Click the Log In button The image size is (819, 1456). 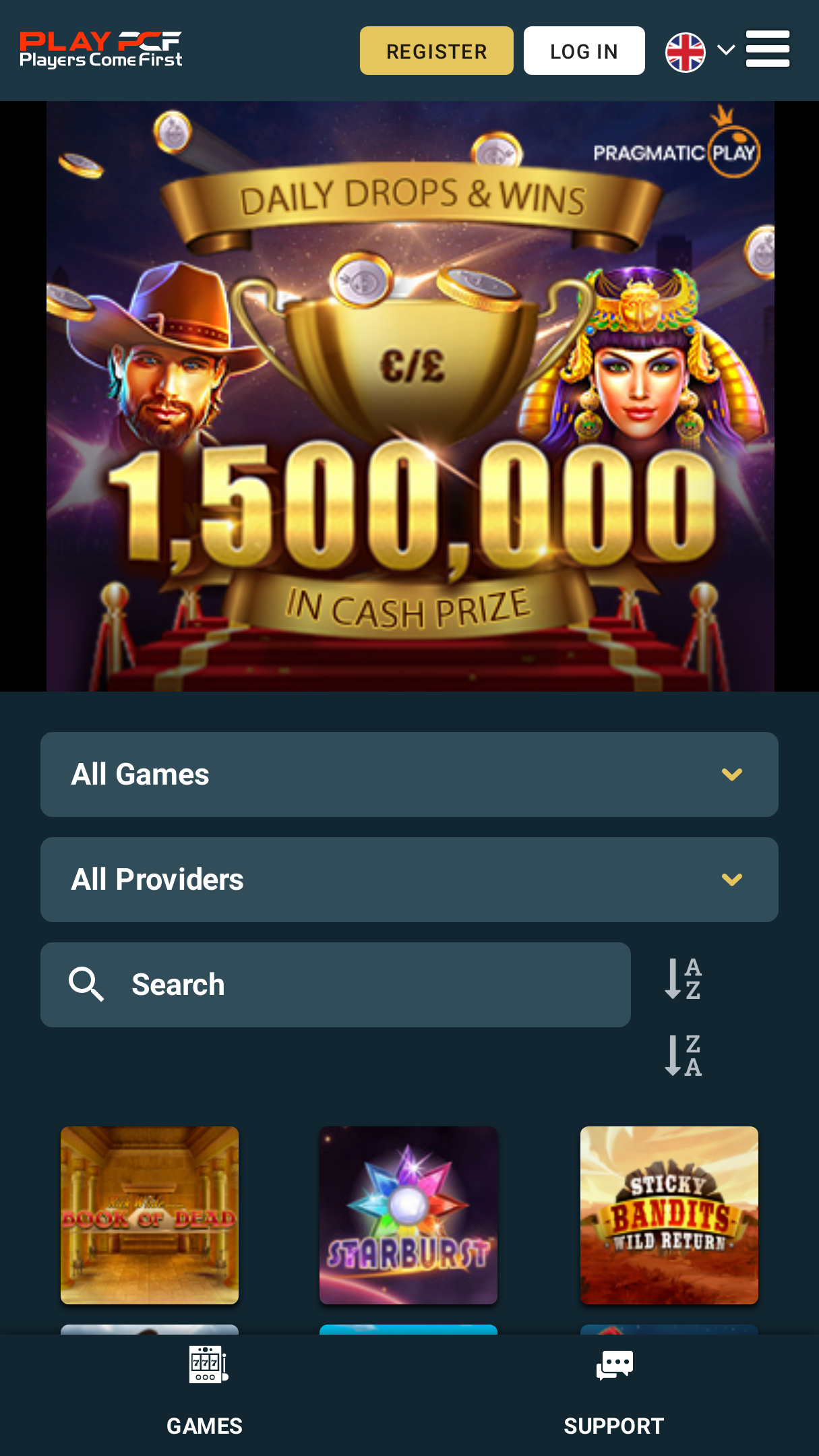(x=584, y=51)
